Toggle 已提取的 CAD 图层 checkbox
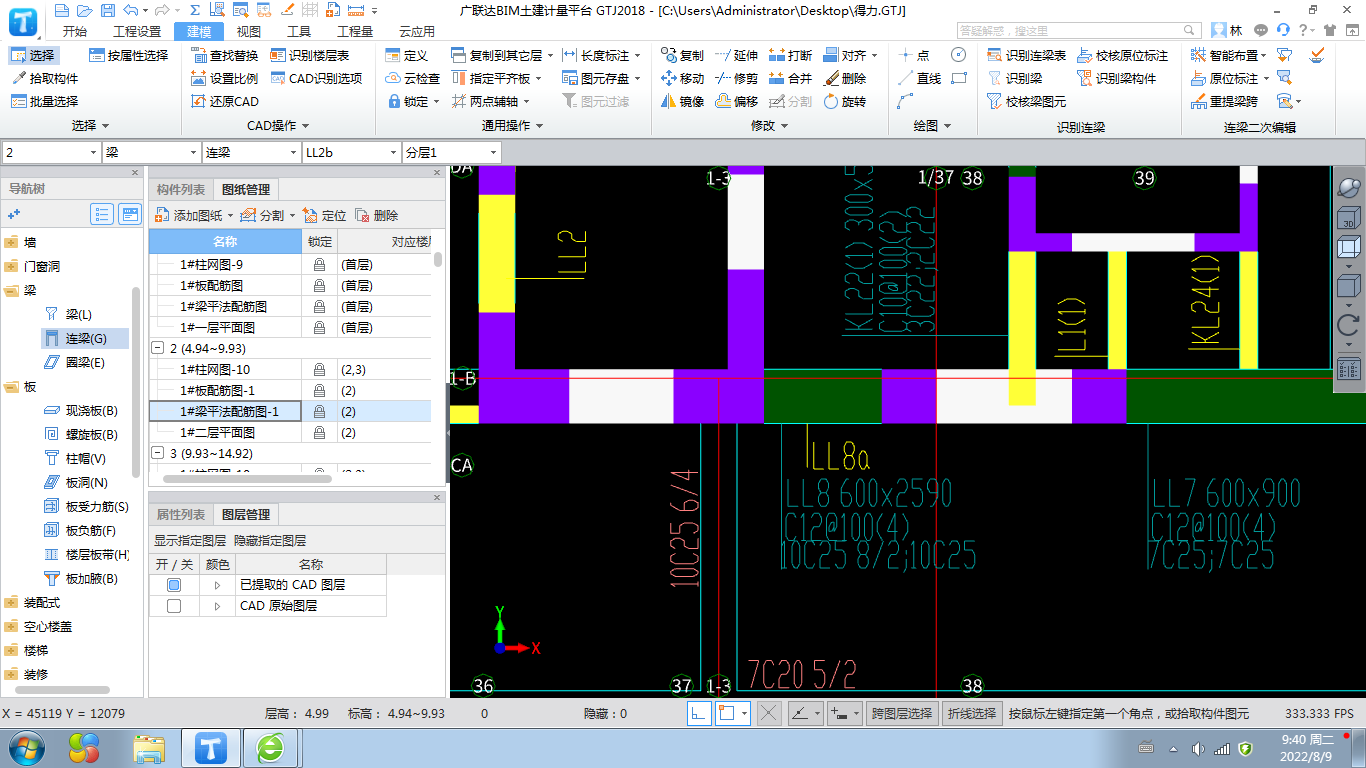The height and width of the screenshot is (768, 1366). [174, 584]
